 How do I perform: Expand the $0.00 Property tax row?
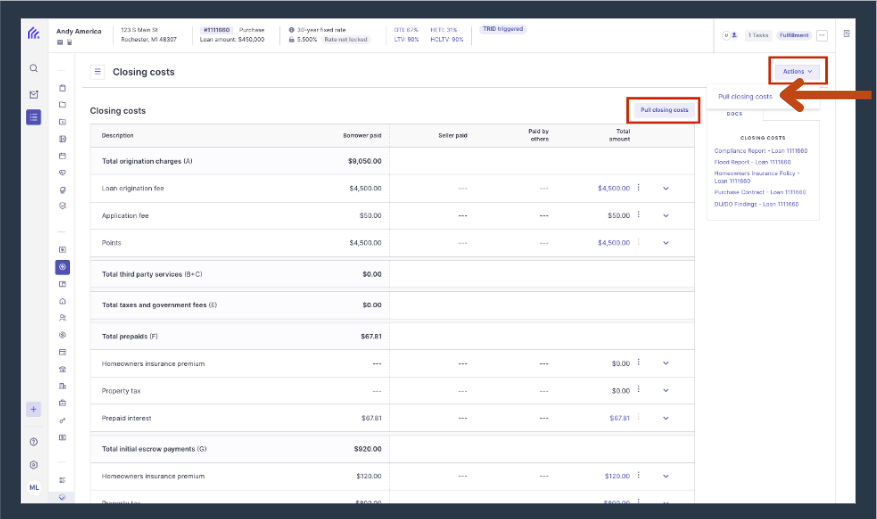pyautogui.click(x=666, y=390)
